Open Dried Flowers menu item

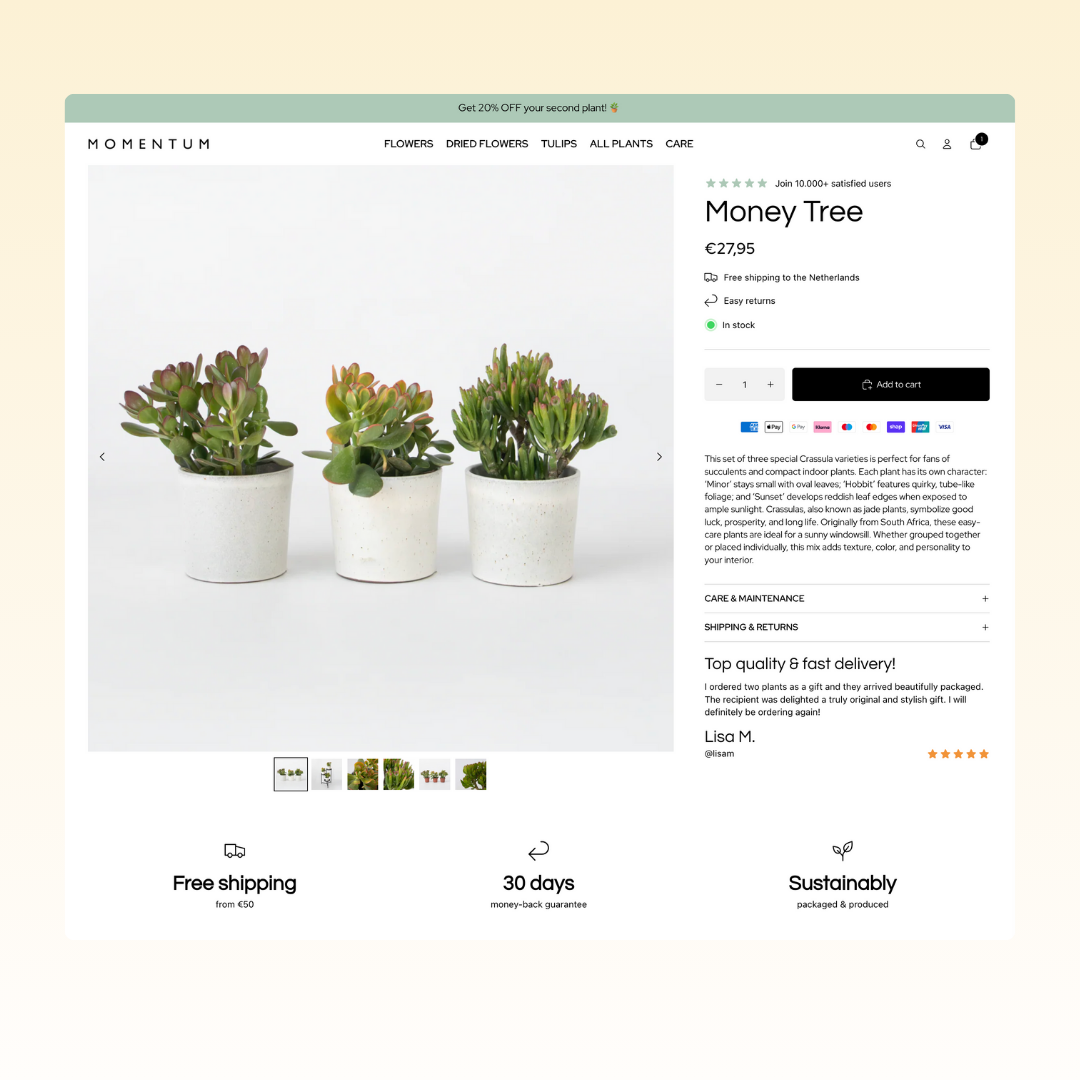[487, 144]
